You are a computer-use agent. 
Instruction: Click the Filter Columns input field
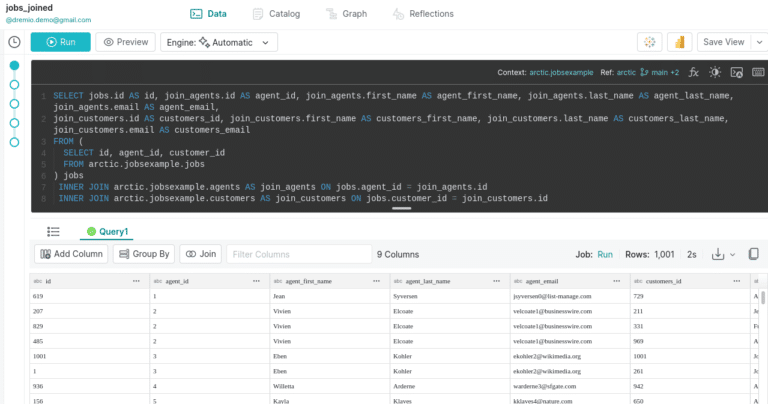tap(295, 254)
